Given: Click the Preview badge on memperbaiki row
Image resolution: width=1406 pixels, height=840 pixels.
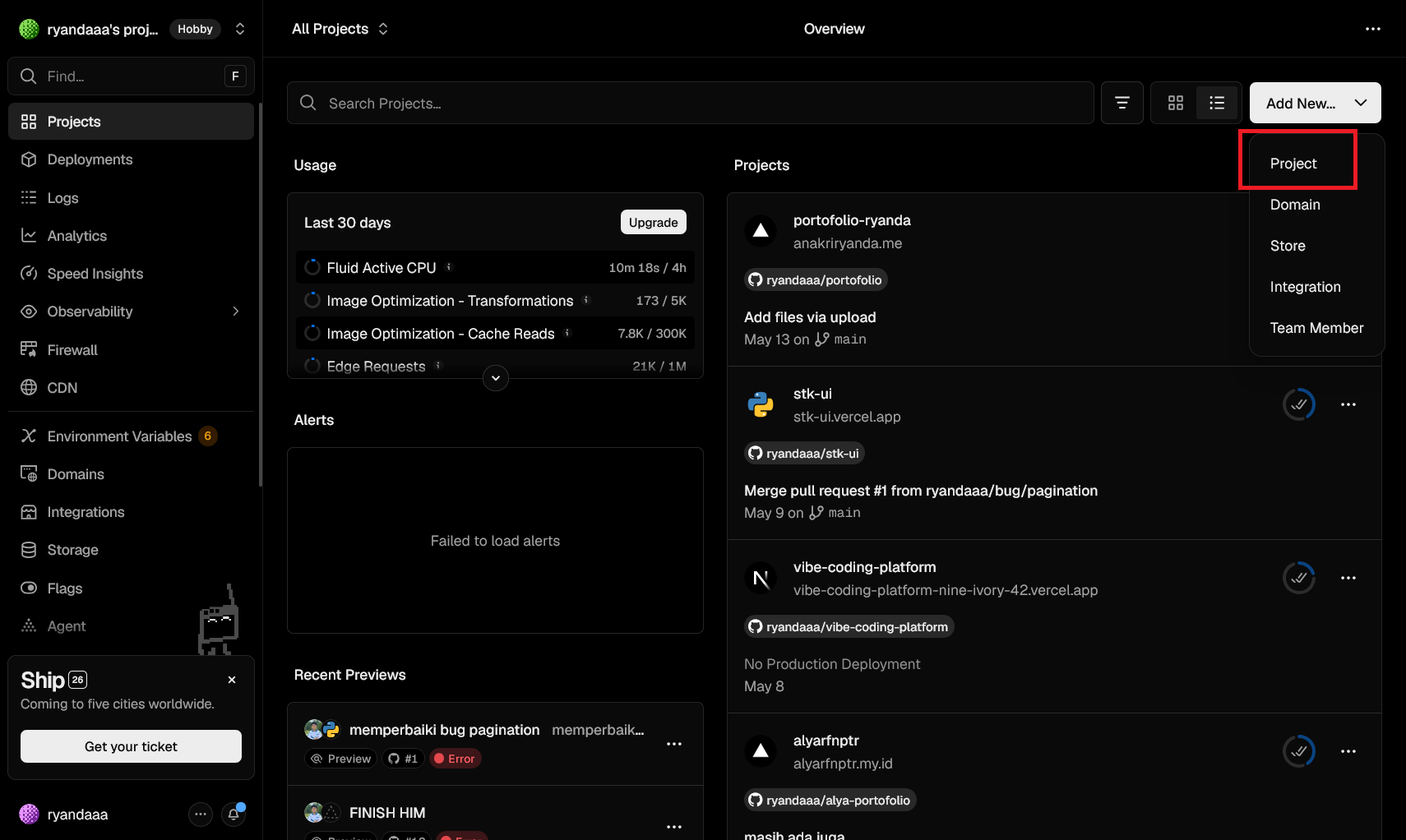Looking at the screenshot, I should [340, 759].
